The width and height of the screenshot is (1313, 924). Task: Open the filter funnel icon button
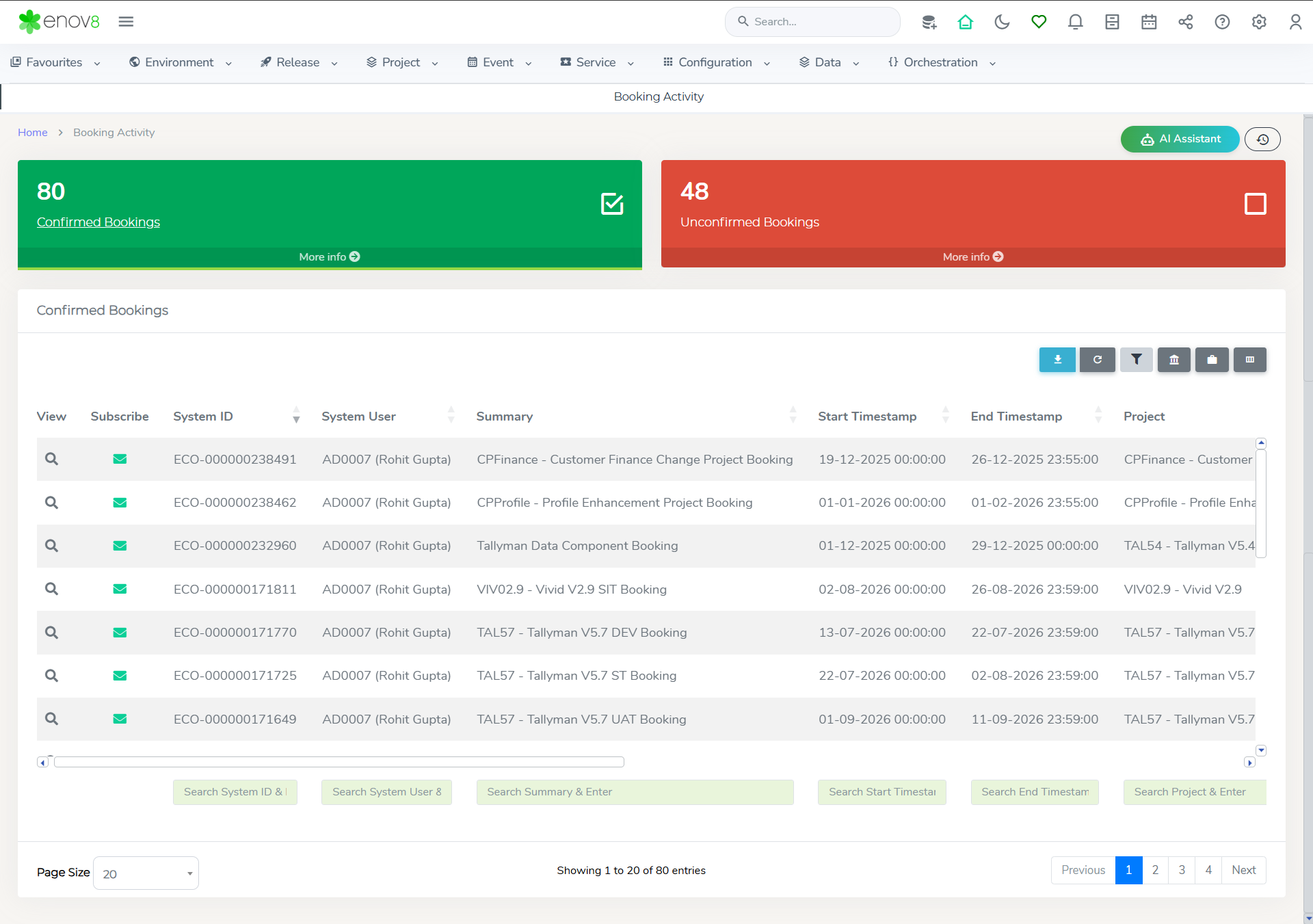1136,360
